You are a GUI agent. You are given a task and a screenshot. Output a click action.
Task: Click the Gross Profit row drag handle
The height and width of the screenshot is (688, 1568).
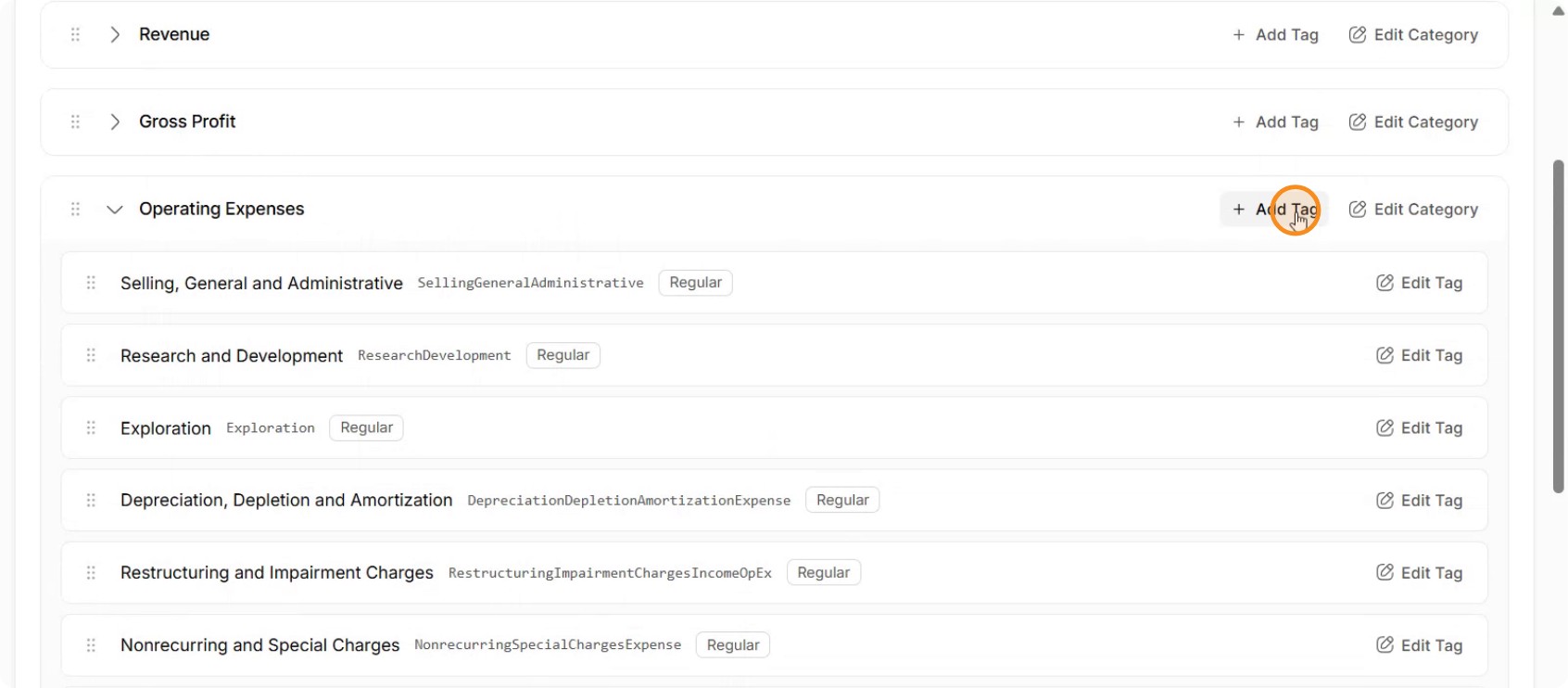coord(75,121)
